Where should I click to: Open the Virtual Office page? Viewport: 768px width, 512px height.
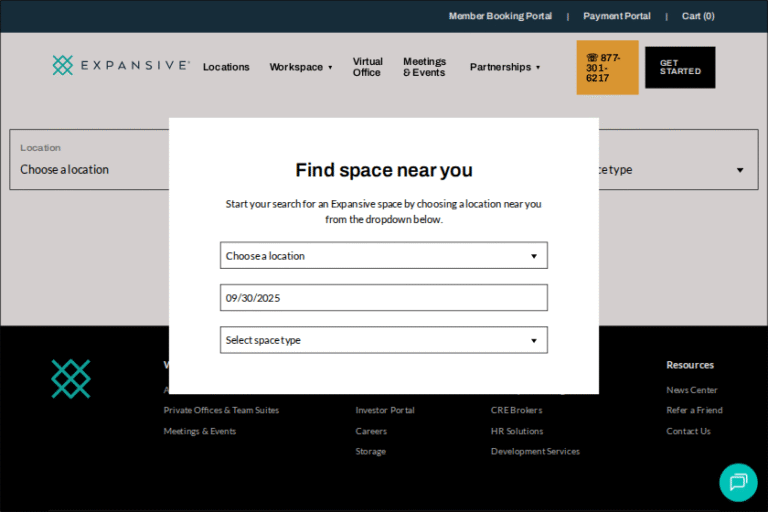367,67
